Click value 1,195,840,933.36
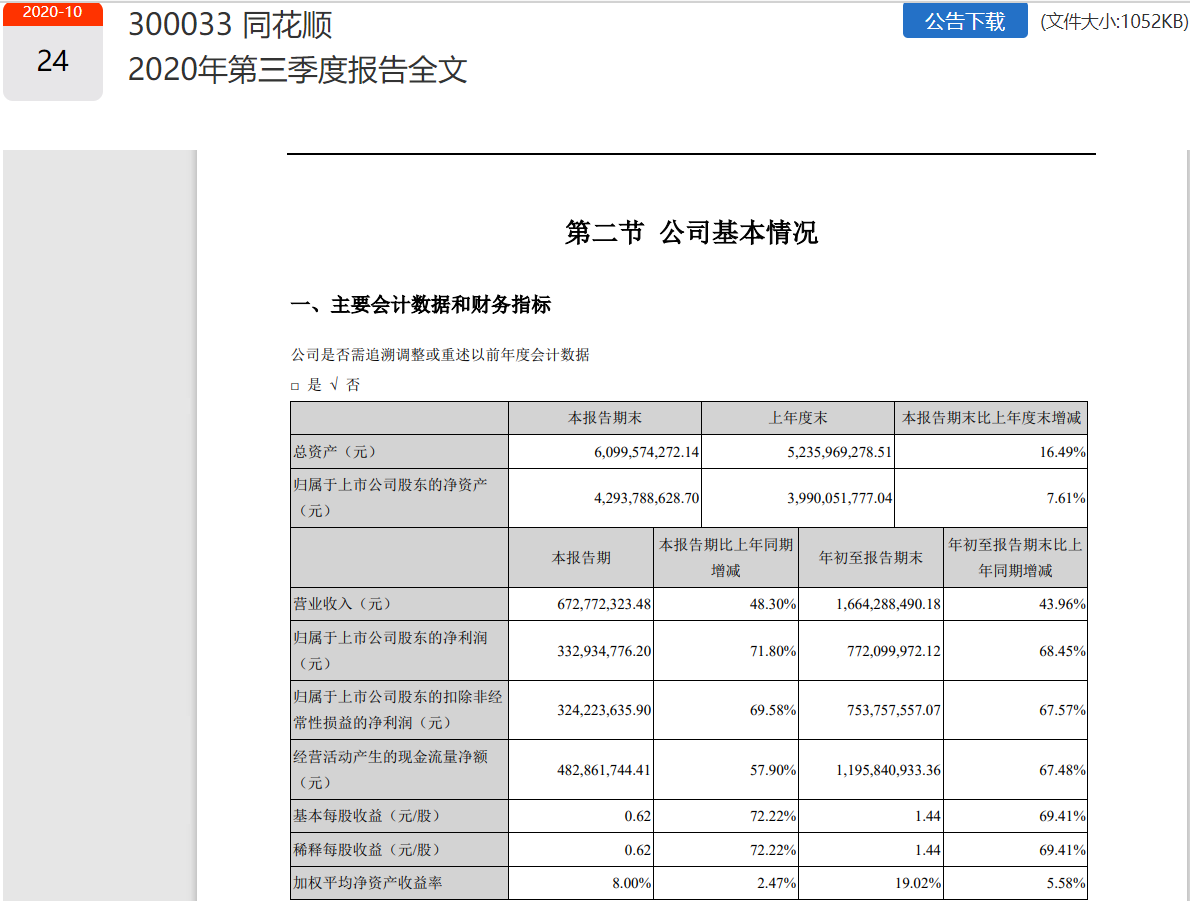The width and height of the screenshot is (1190, 901). 889,770
